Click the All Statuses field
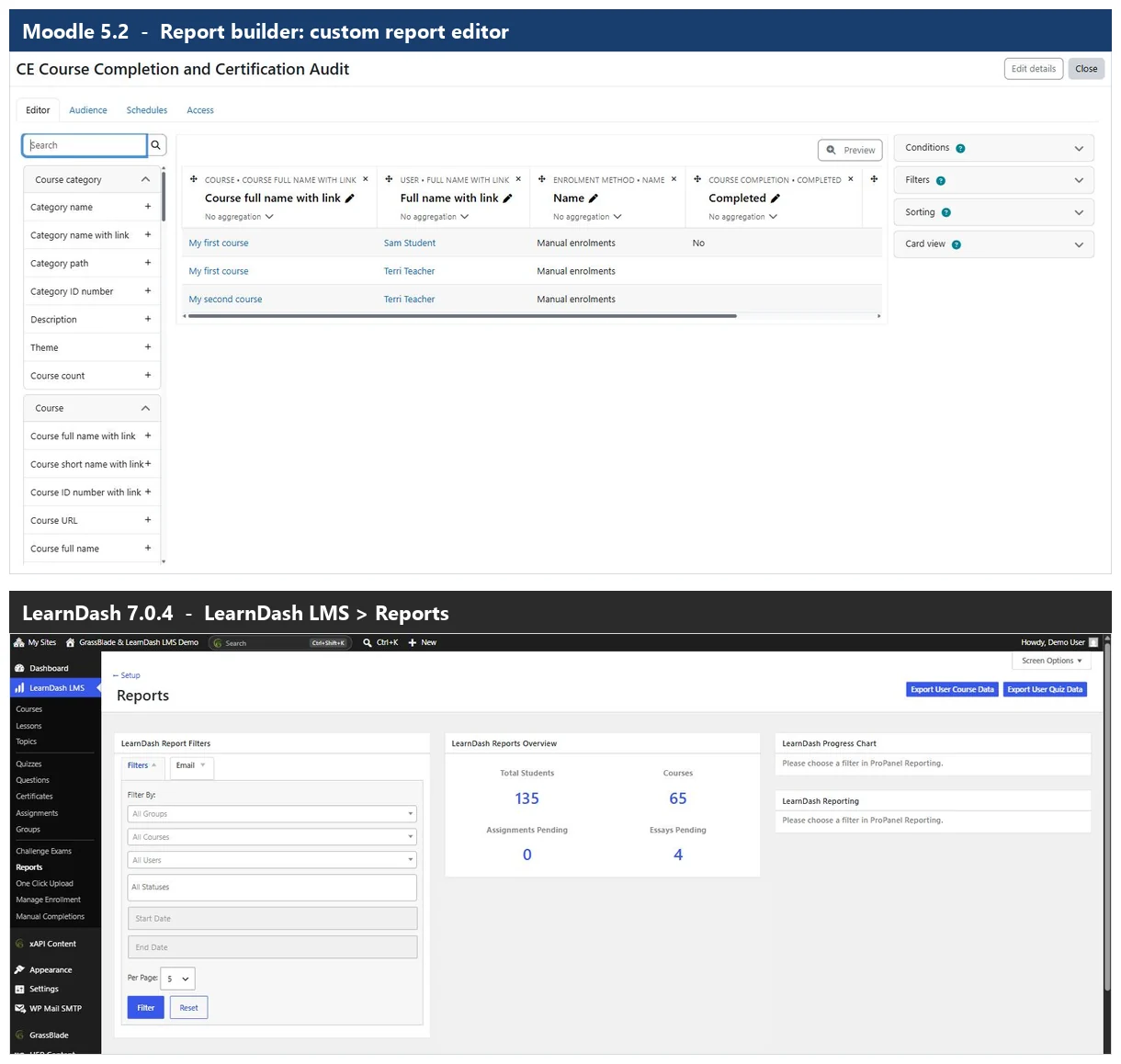 tap(272, 887)
